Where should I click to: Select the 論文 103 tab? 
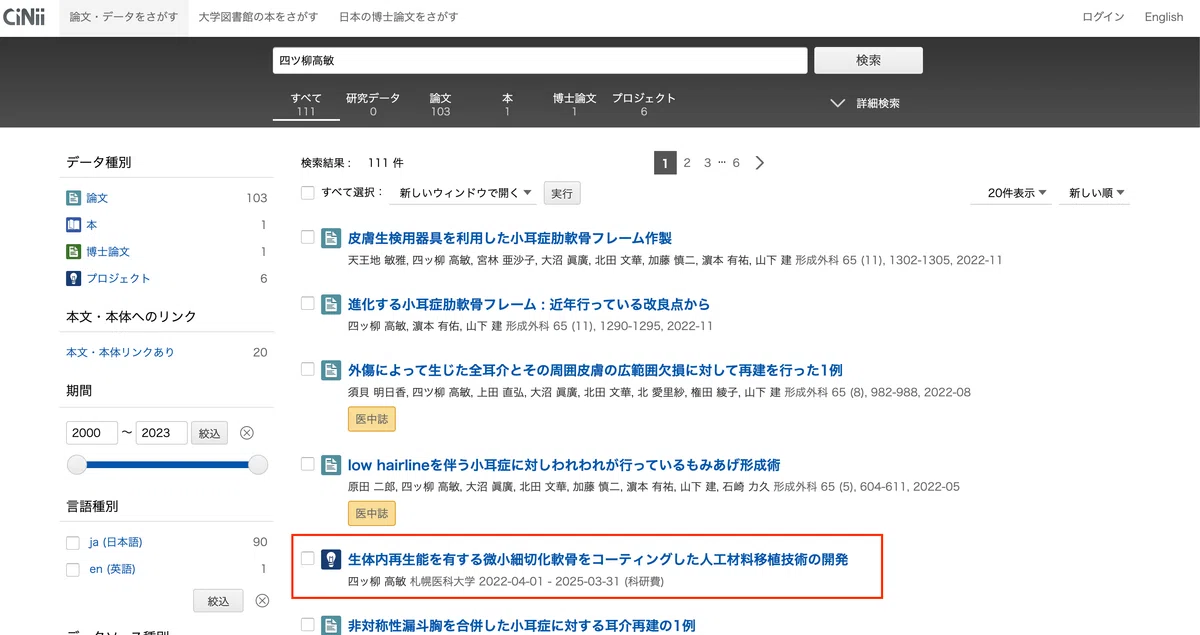click(x=440, y=104)
